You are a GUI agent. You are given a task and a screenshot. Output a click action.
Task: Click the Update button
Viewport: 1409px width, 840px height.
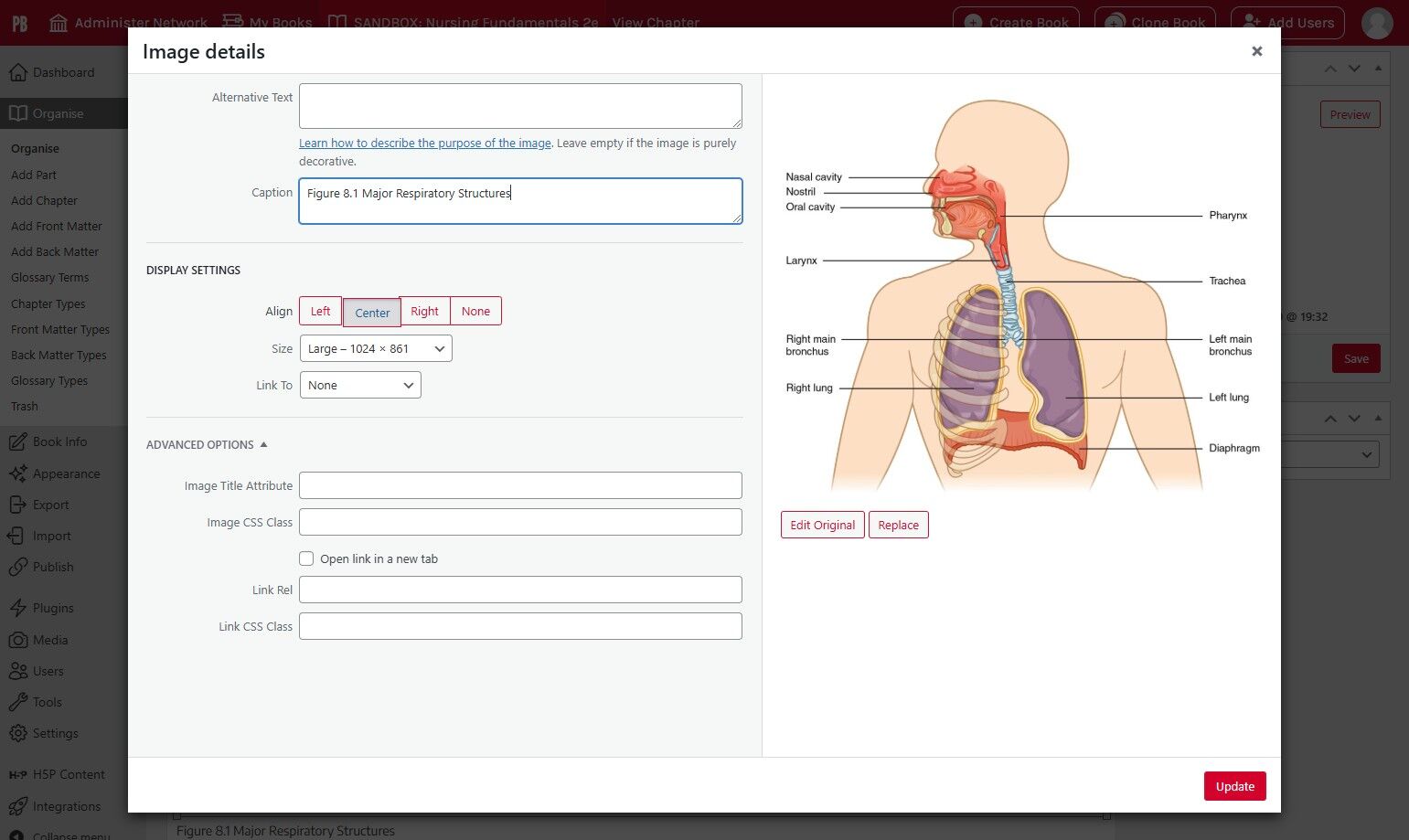(x=1234, y=786)
